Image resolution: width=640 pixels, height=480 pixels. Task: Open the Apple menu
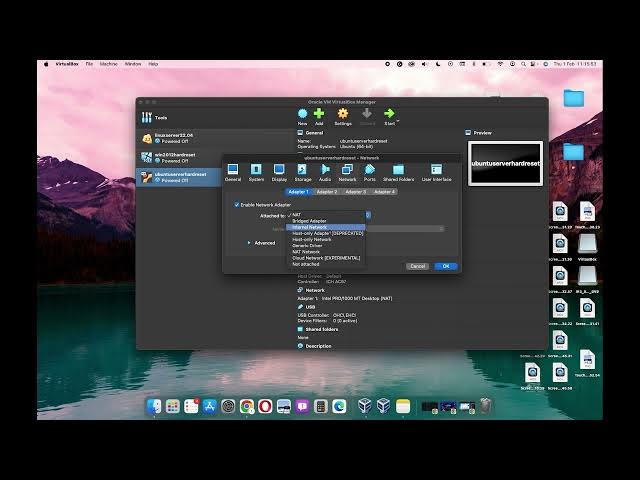tap(46, 64)
